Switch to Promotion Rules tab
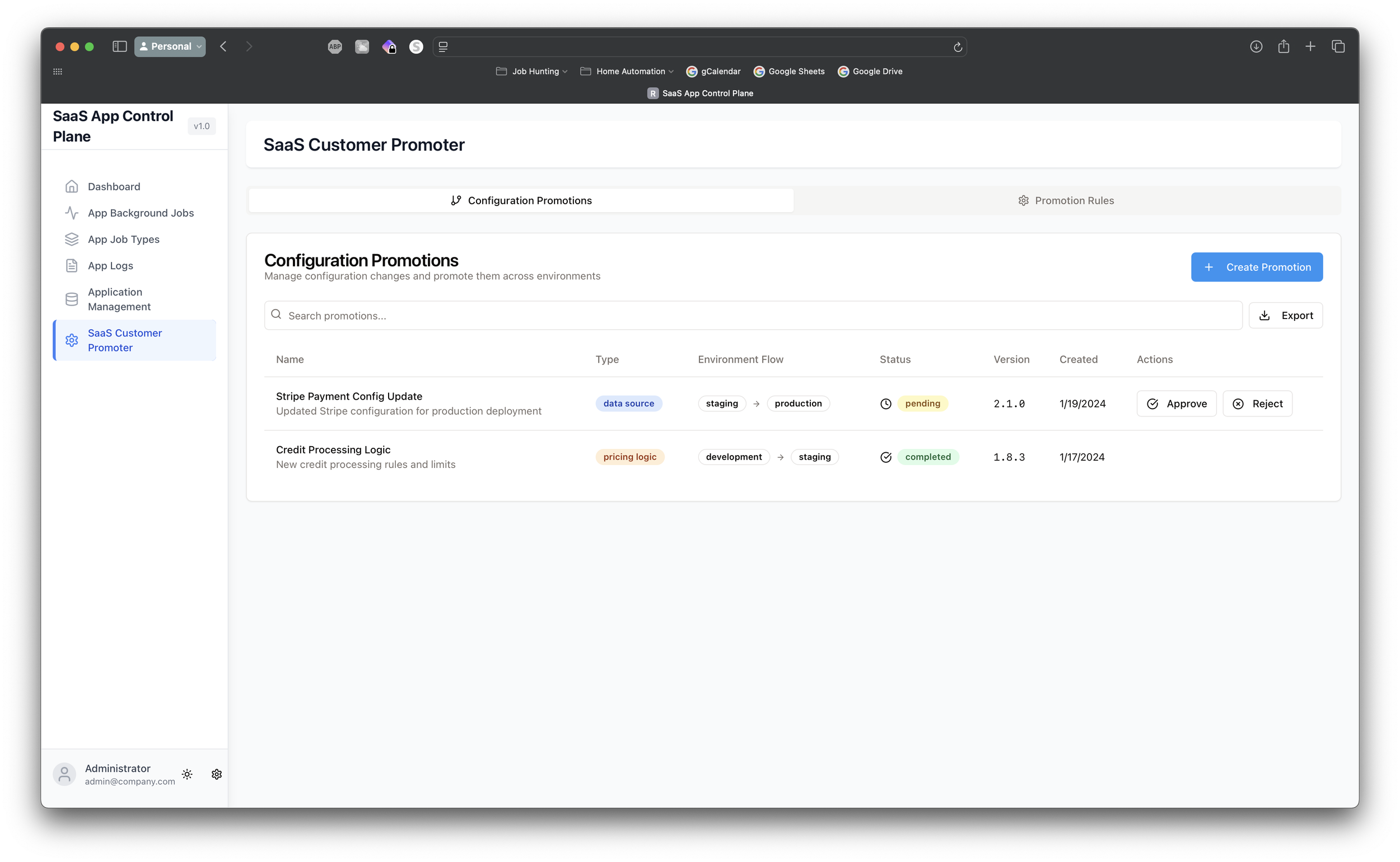1400x862 pixels. click(x=1066, y=201)
